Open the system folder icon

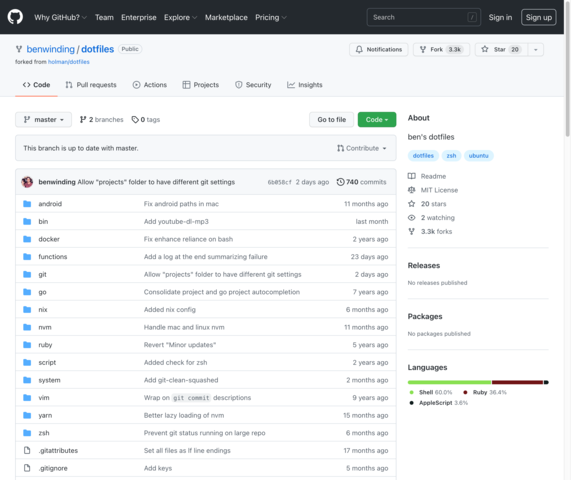[27, 380]
